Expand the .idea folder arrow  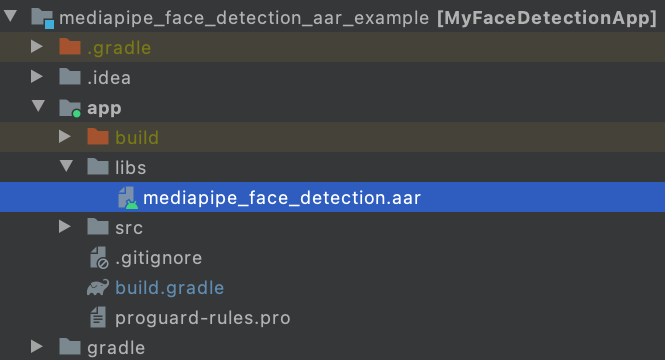pos(37,77)
